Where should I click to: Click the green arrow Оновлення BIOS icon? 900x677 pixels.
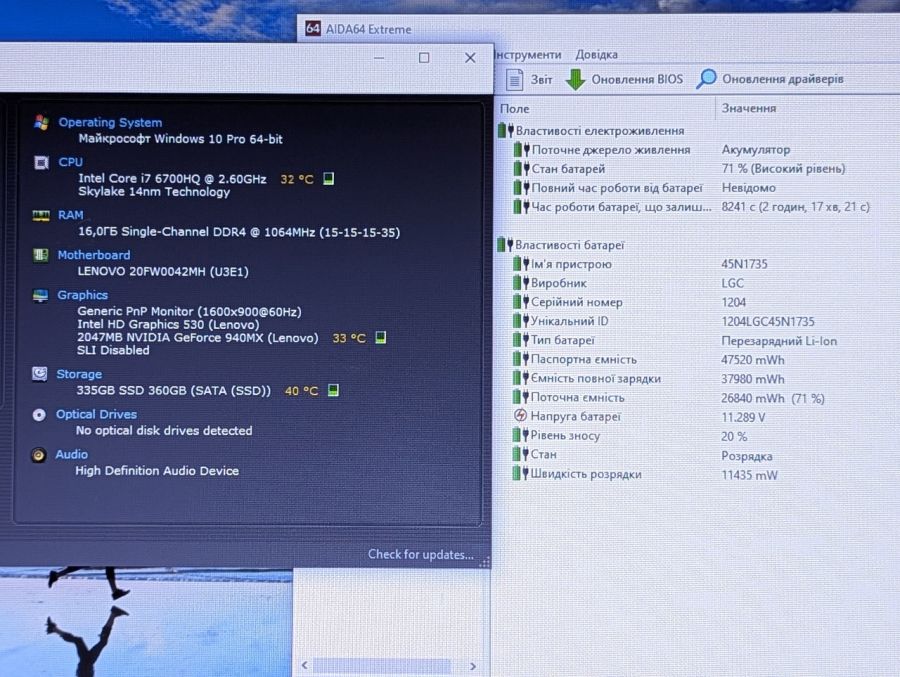point(575,79)
